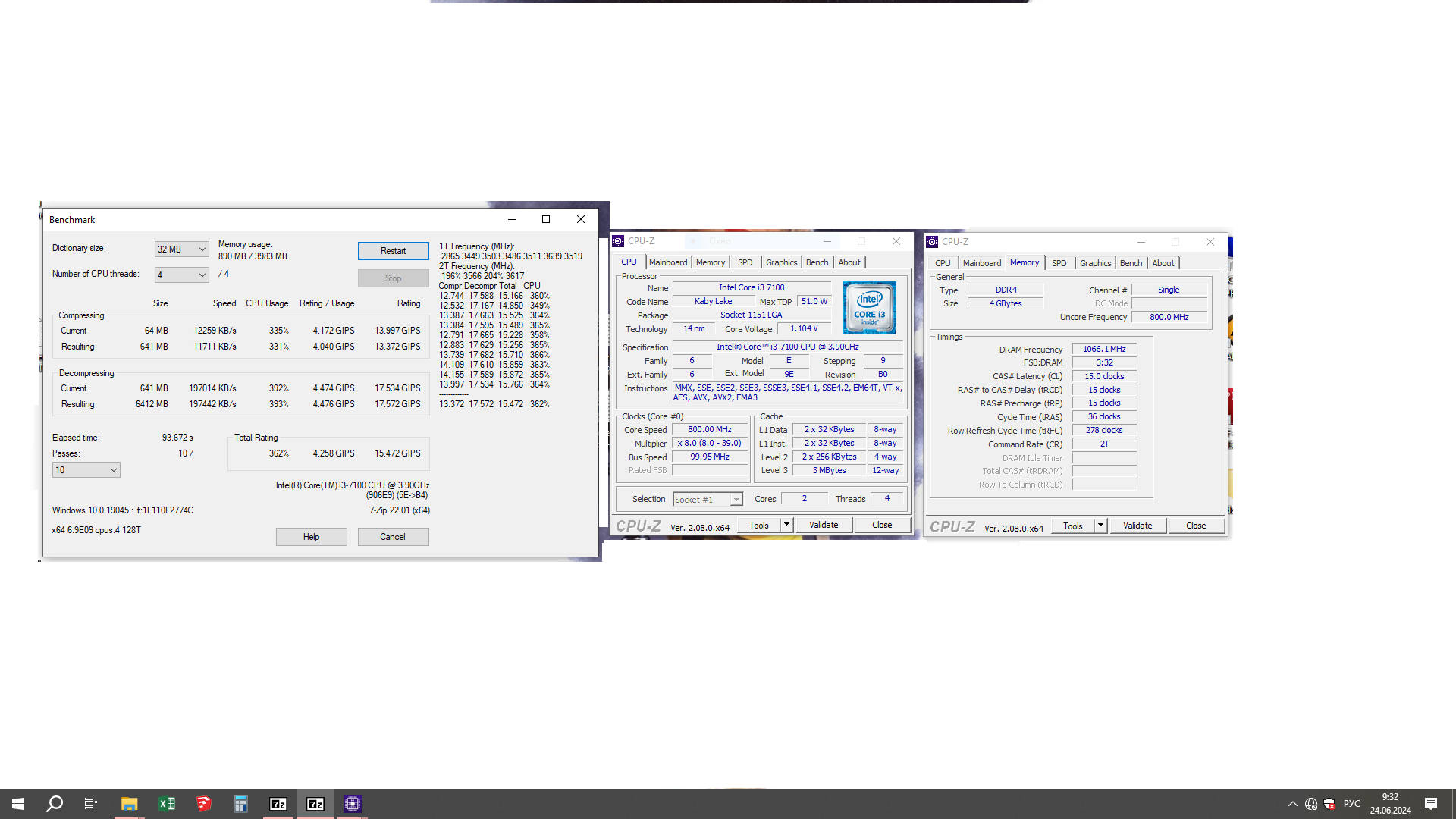Screen dimensions: 1456x819
Task: Expand Tools arrow in the CPU-Z Memory window
Action: [1100, 526]
